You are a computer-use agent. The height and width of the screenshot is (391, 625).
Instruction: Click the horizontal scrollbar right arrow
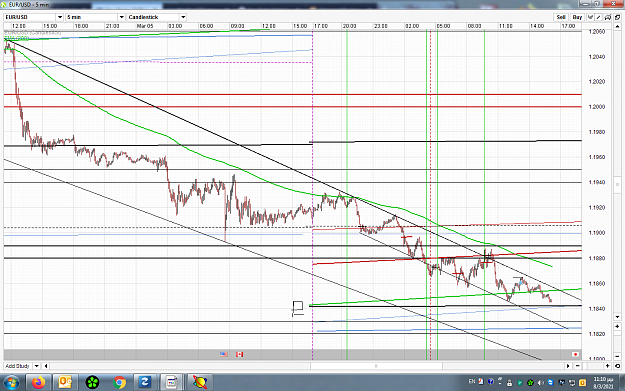pyautogui.click(x=568, y=366)
